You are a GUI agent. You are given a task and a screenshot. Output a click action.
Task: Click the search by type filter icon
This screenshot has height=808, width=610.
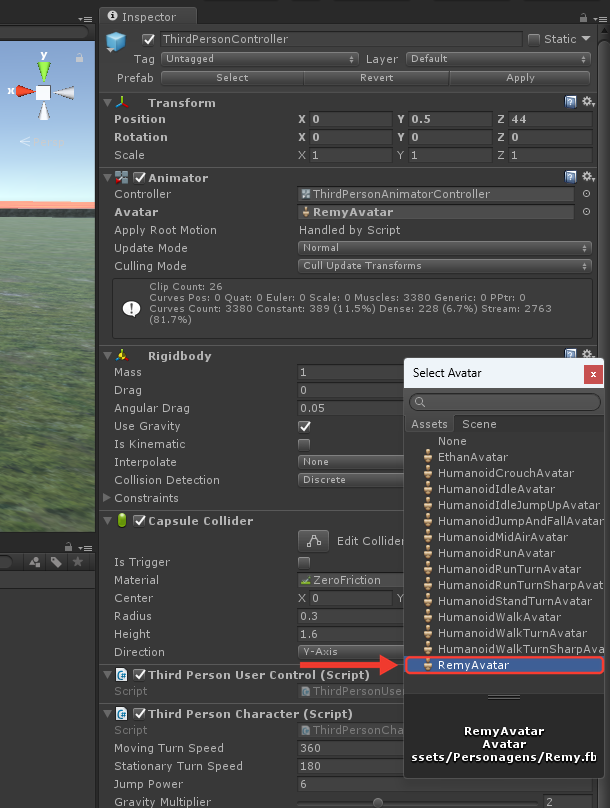(x=35, y=562)
